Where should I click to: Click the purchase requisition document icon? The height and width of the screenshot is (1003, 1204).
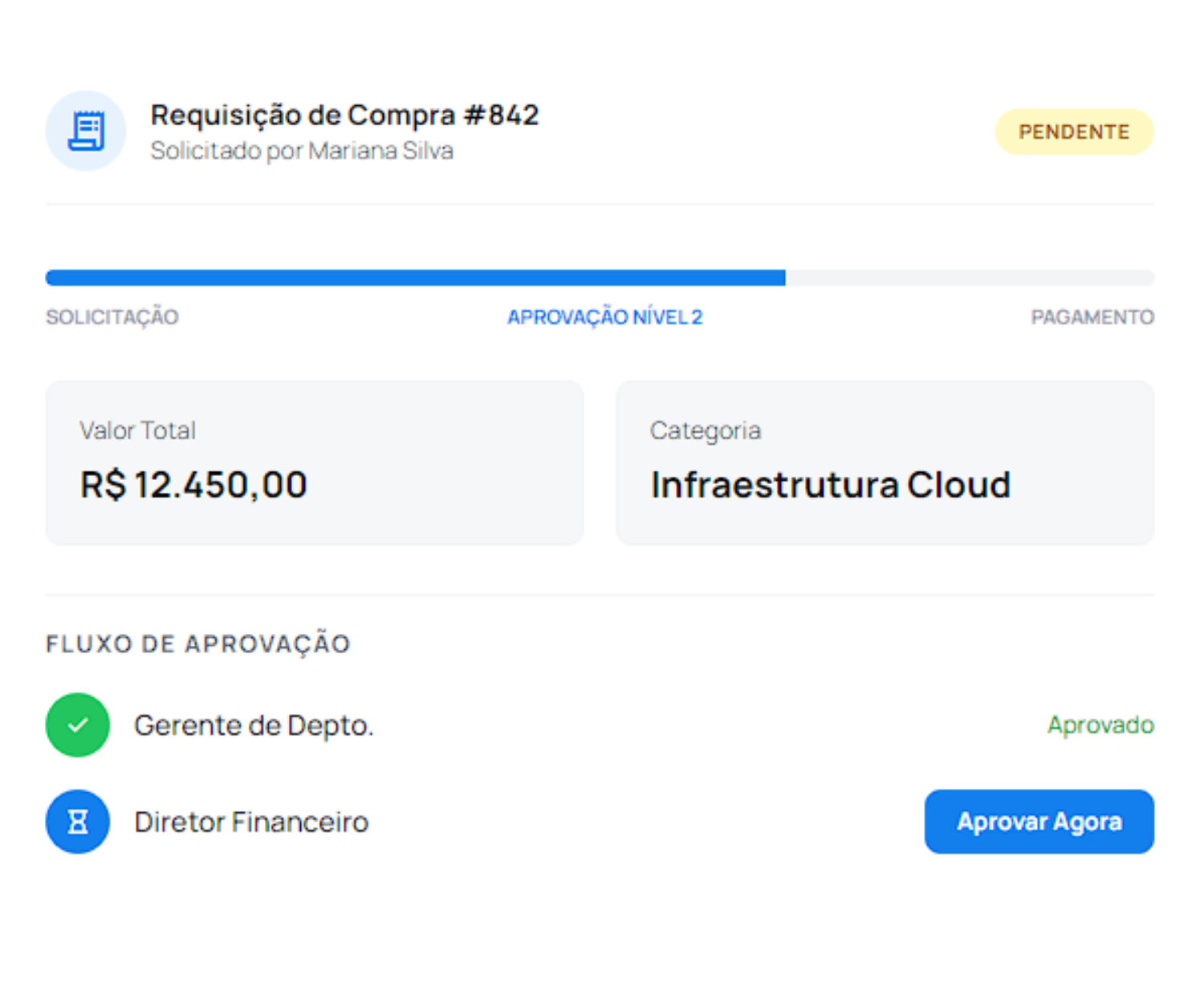(86, 131)
